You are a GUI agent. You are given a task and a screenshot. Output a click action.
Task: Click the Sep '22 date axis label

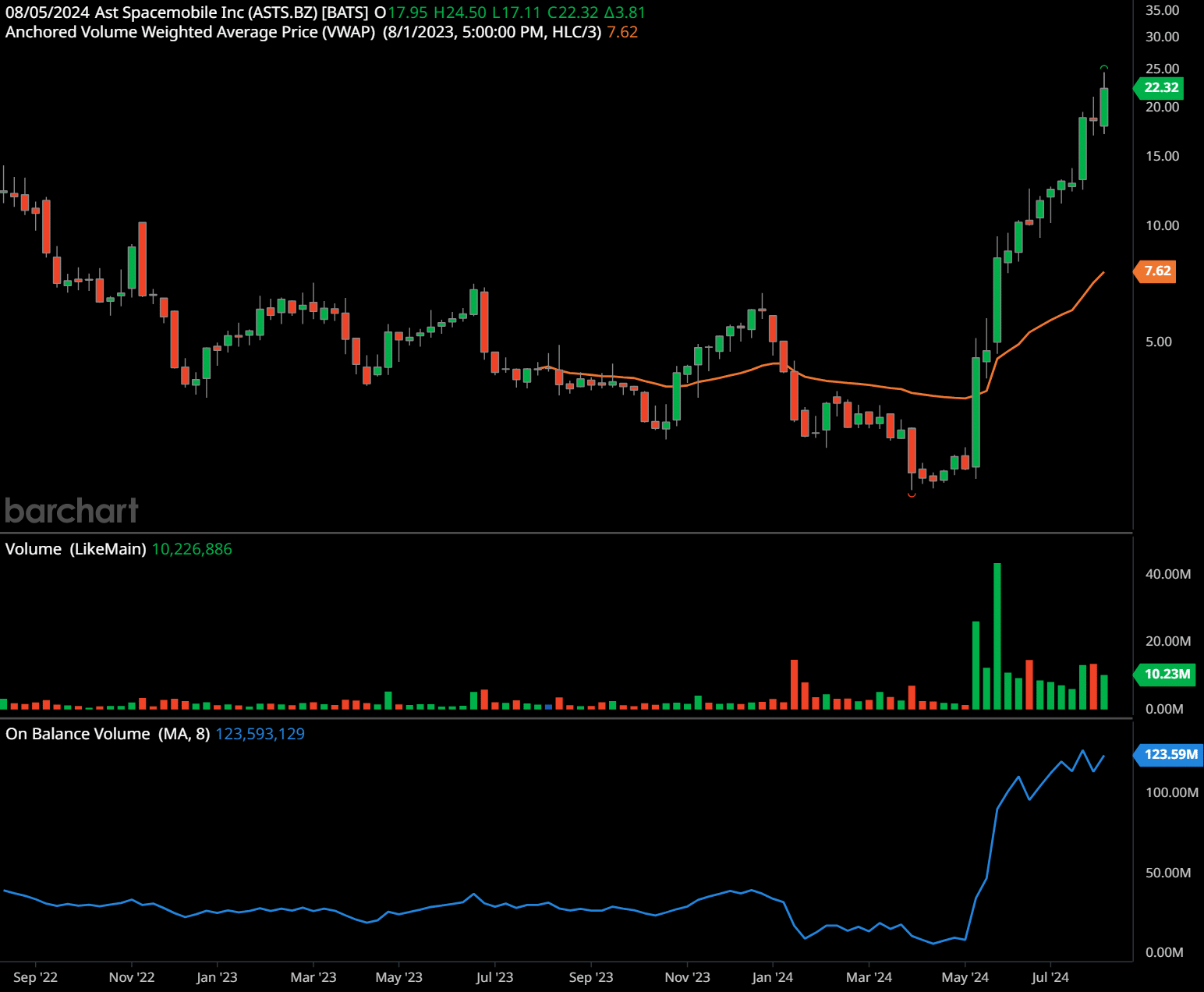tap(35, 977)
